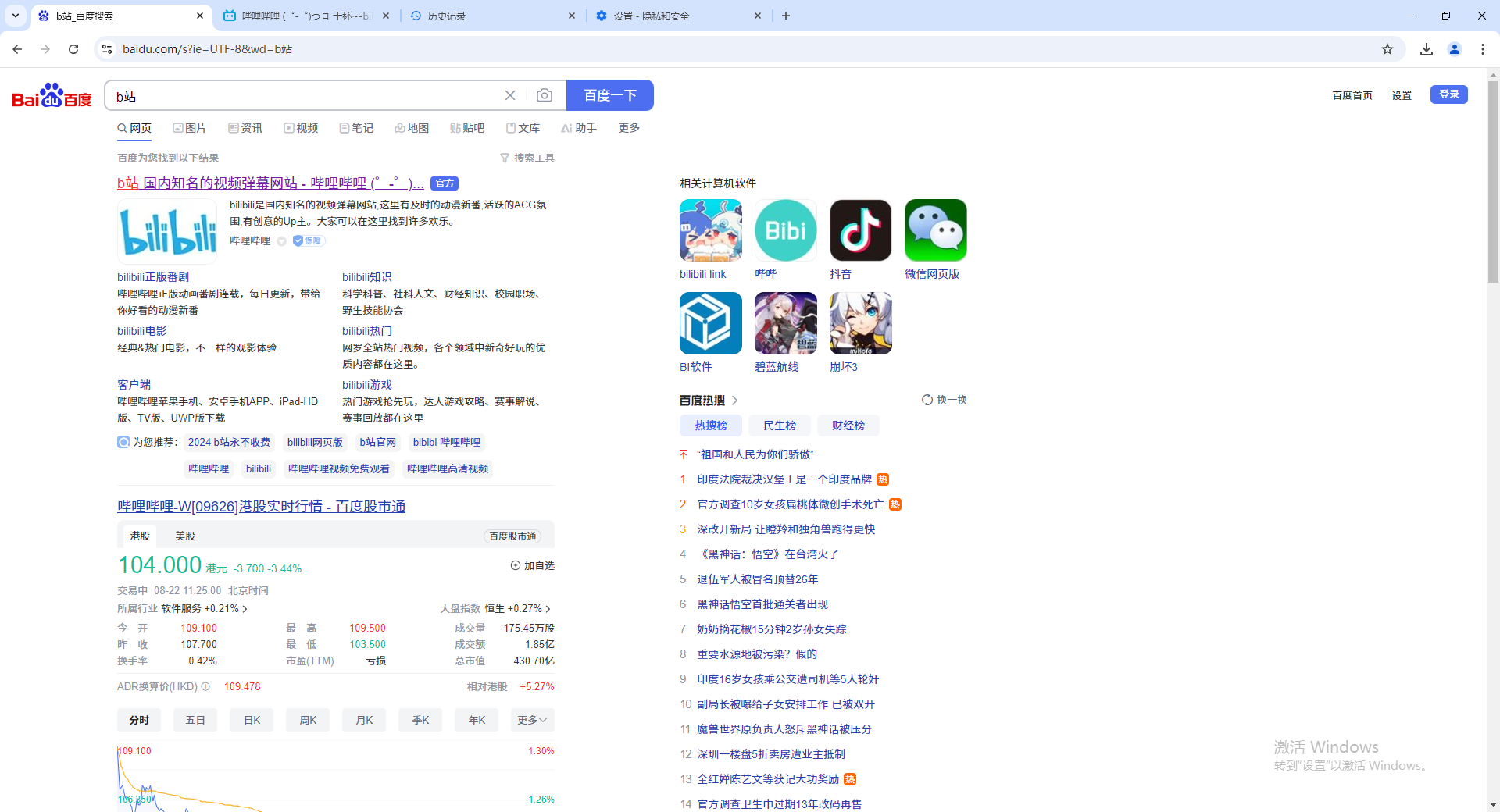Image resolution: width=1500 pixels, height=812 pixels.
Task: Click the page vertical scrollbar
Action: 1493,183
